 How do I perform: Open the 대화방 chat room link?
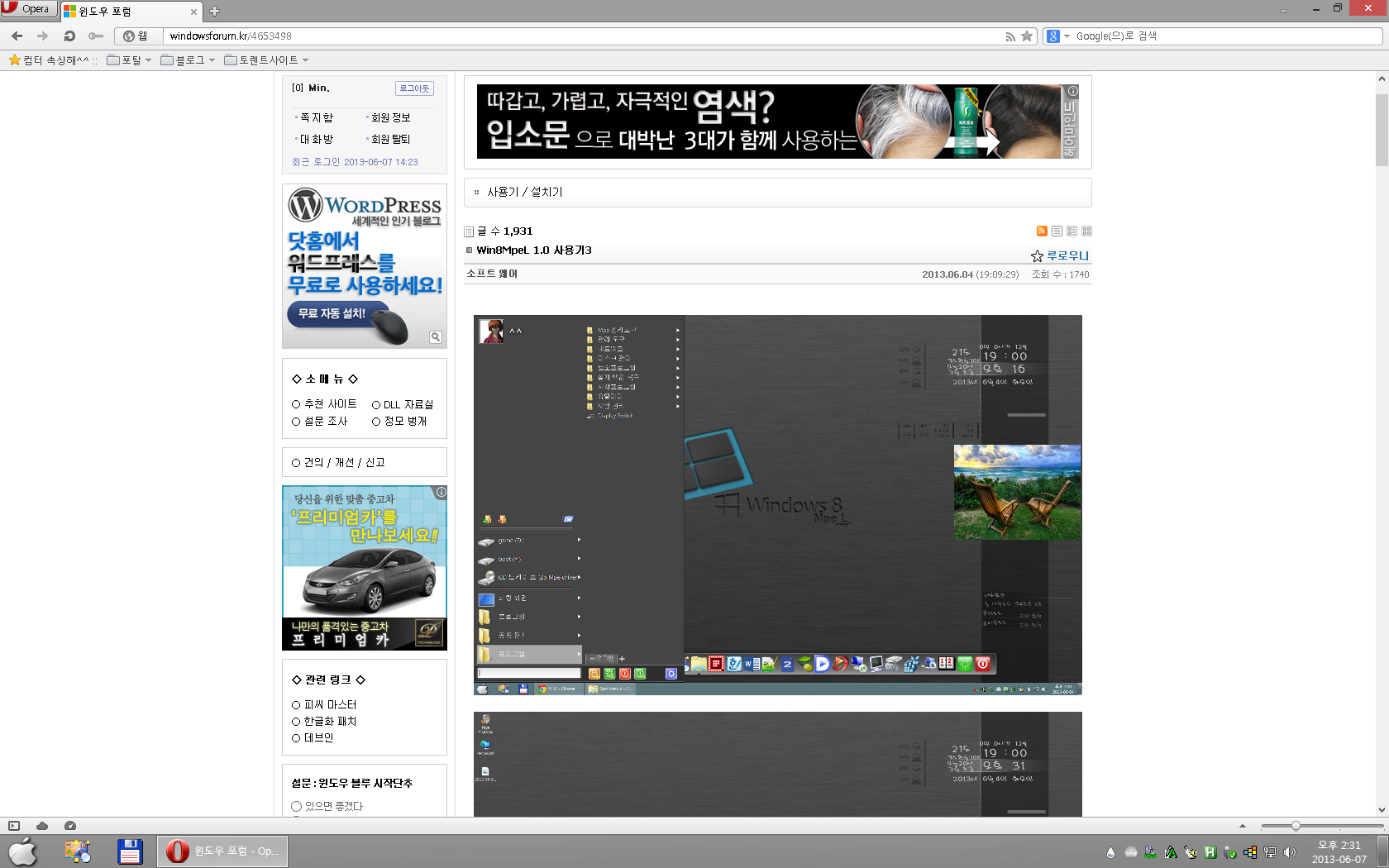(x=316, y=139)
